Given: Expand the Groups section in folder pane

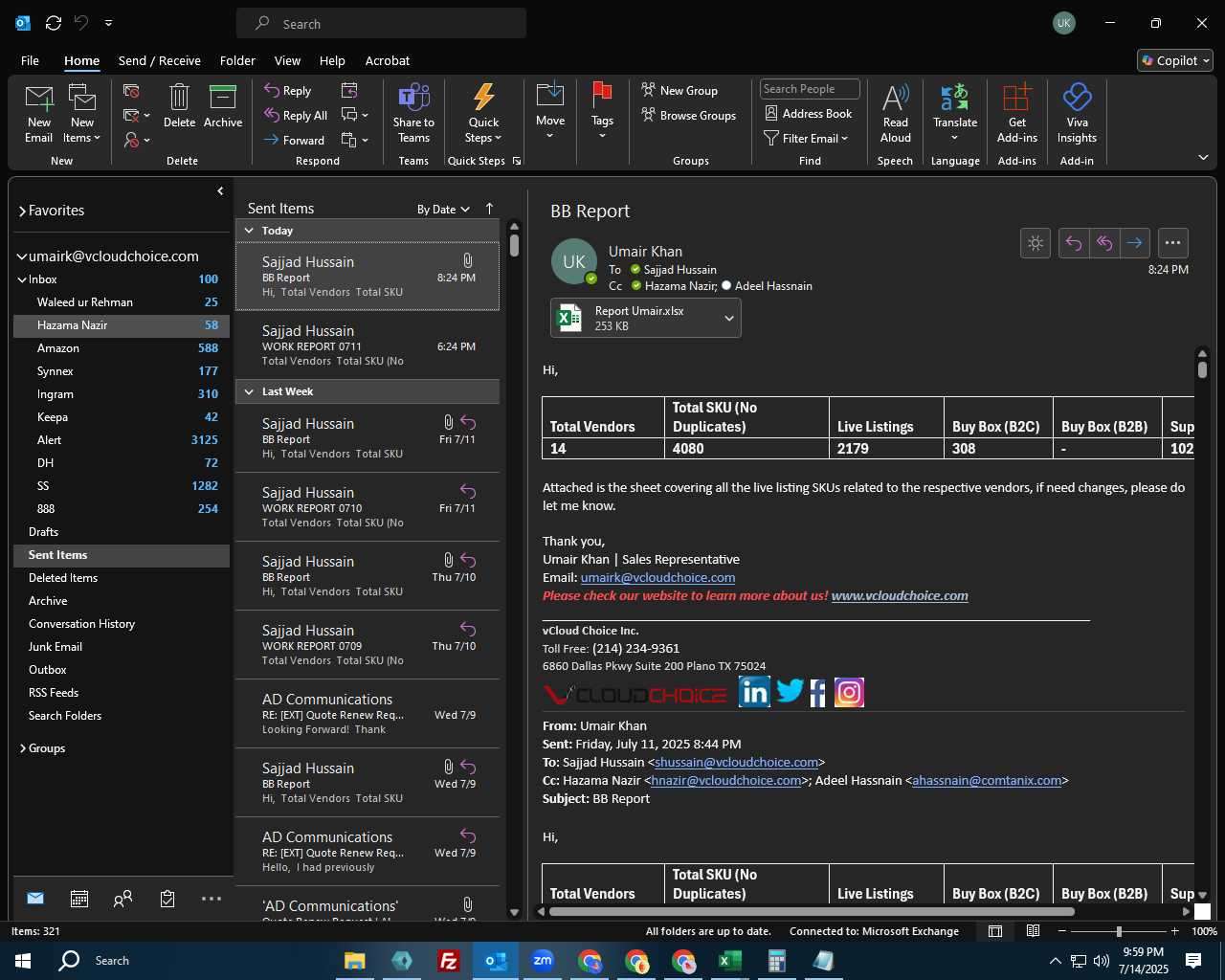Looking at the screenshot, I should (22, 748).
